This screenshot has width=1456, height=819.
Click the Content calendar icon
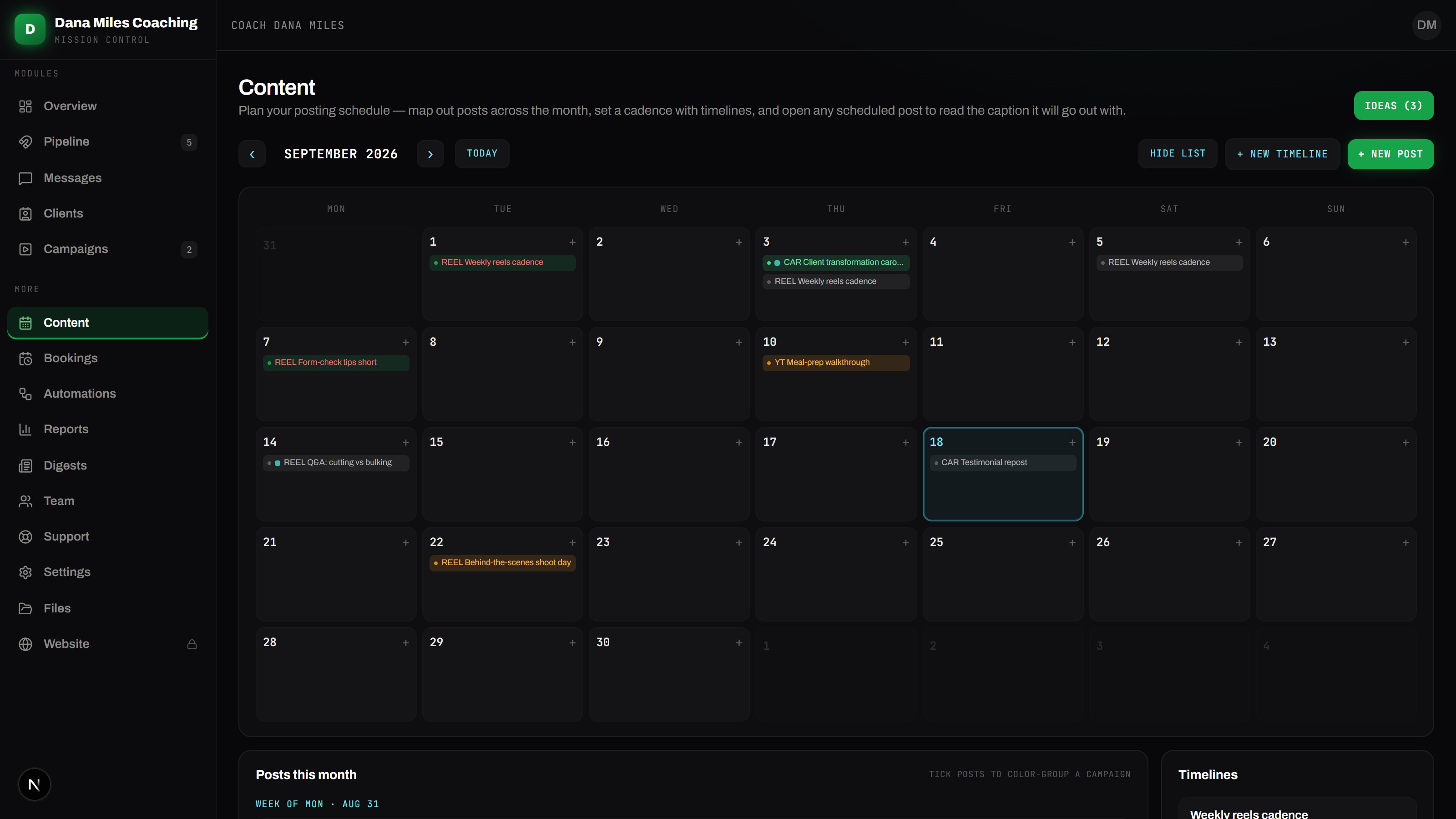click(25, 323)
